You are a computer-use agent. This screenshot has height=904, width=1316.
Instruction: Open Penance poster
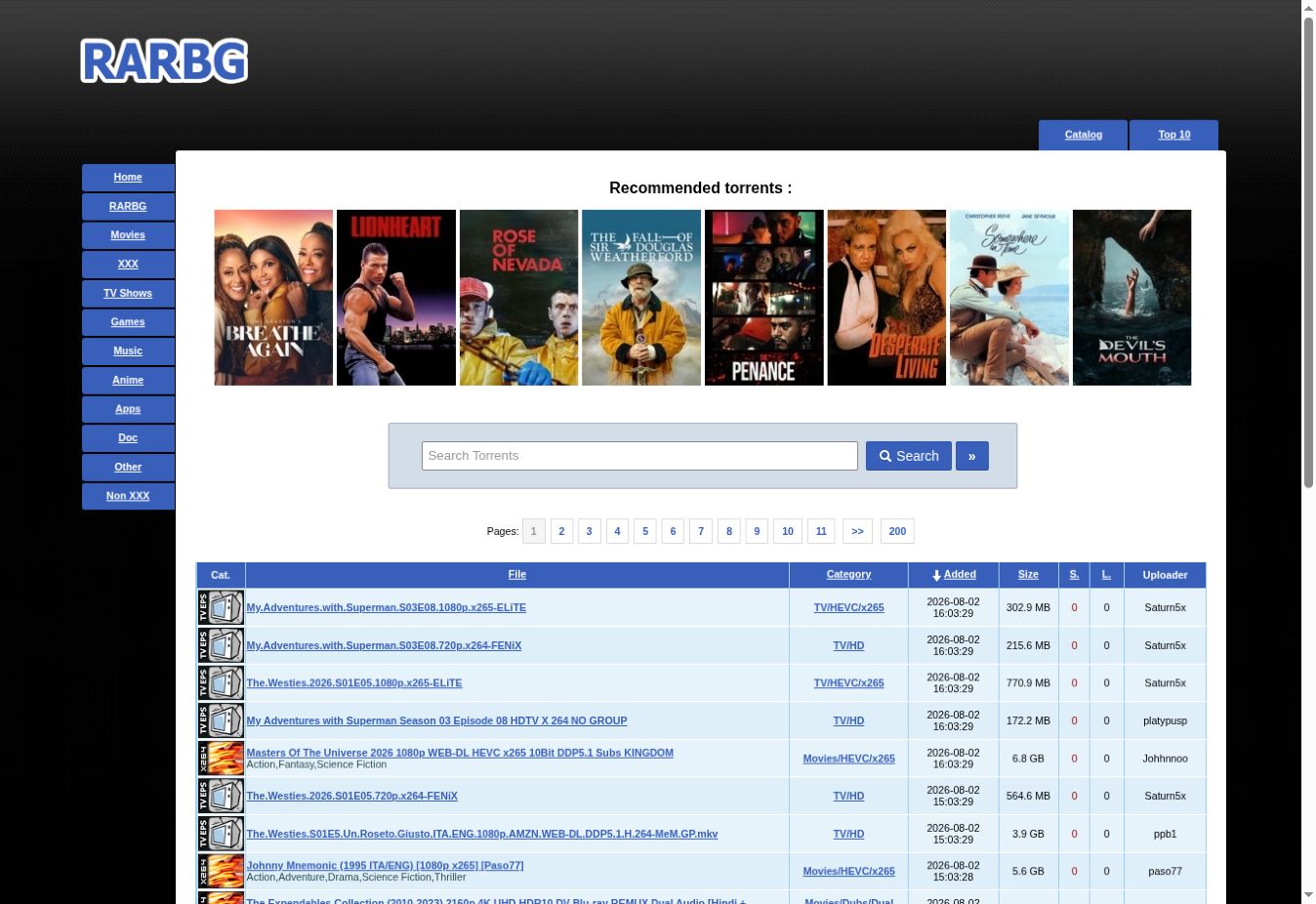pos(764,298)
